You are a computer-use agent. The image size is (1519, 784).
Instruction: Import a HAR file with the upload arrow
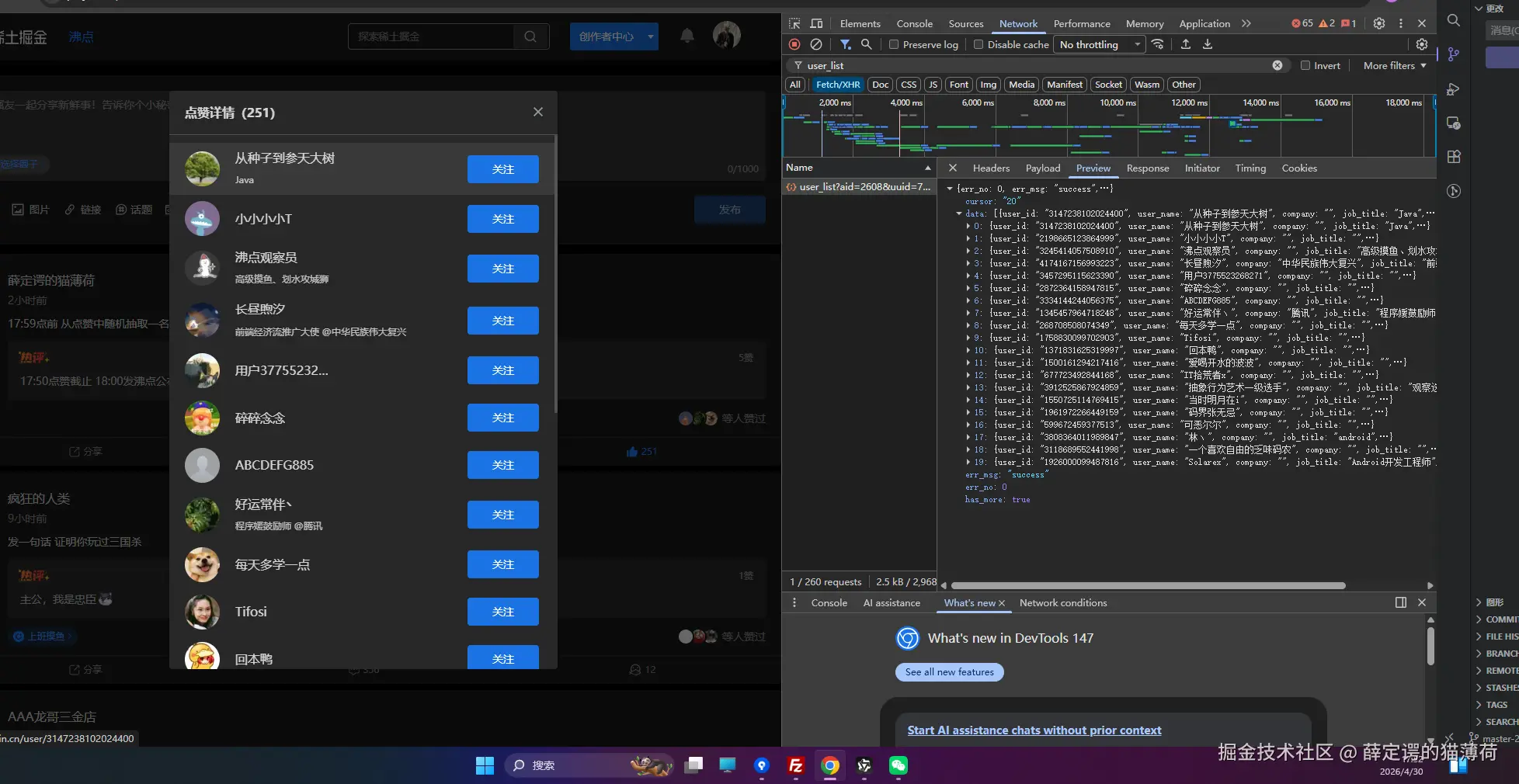tap(1186, 44)
